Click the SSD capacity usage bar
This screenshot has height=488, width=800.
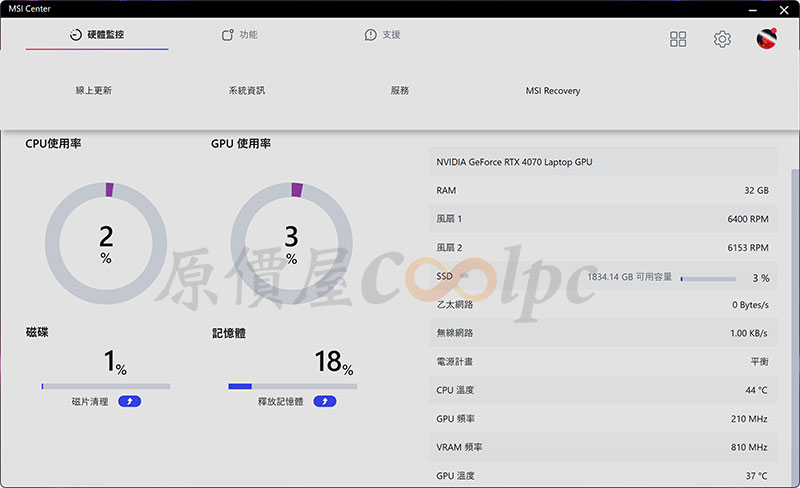tap(708, 279)
